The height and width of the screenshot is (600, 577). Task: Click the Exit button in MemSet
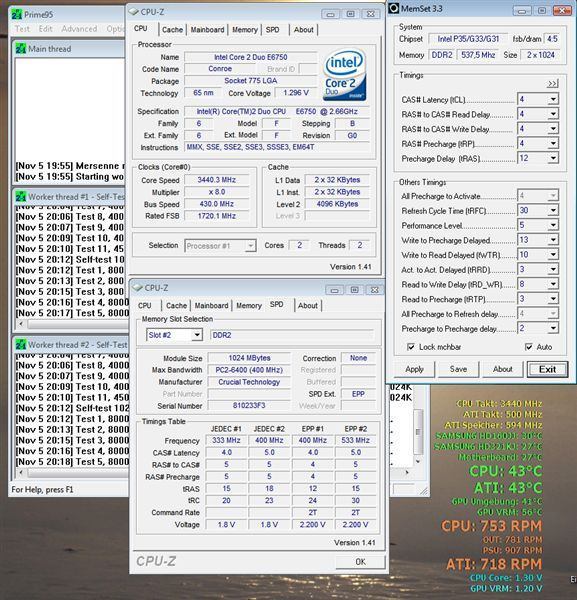tap(547, 369)
